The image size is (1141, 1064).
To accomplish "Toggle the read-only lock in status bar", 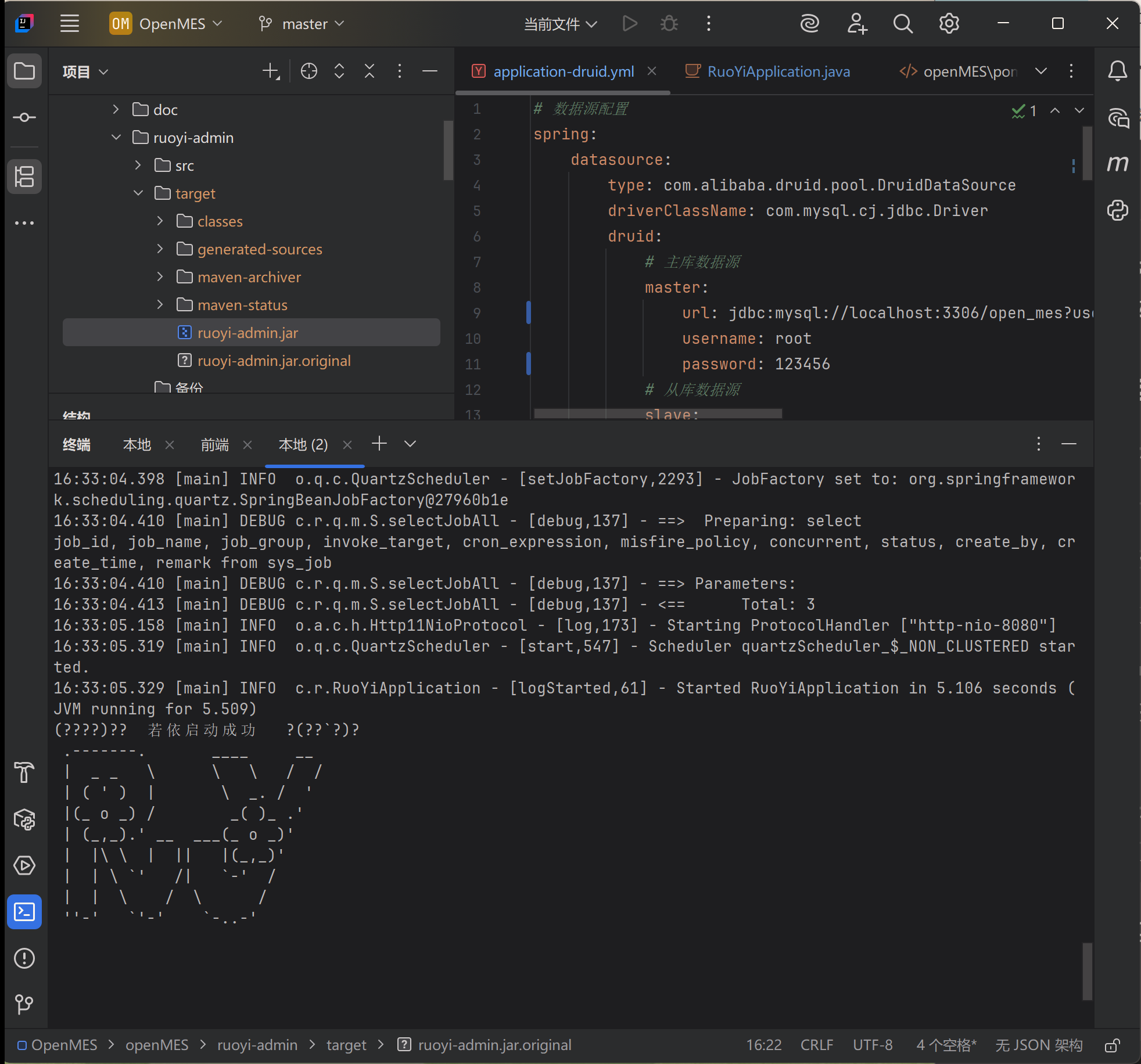I will 1112,1045.
